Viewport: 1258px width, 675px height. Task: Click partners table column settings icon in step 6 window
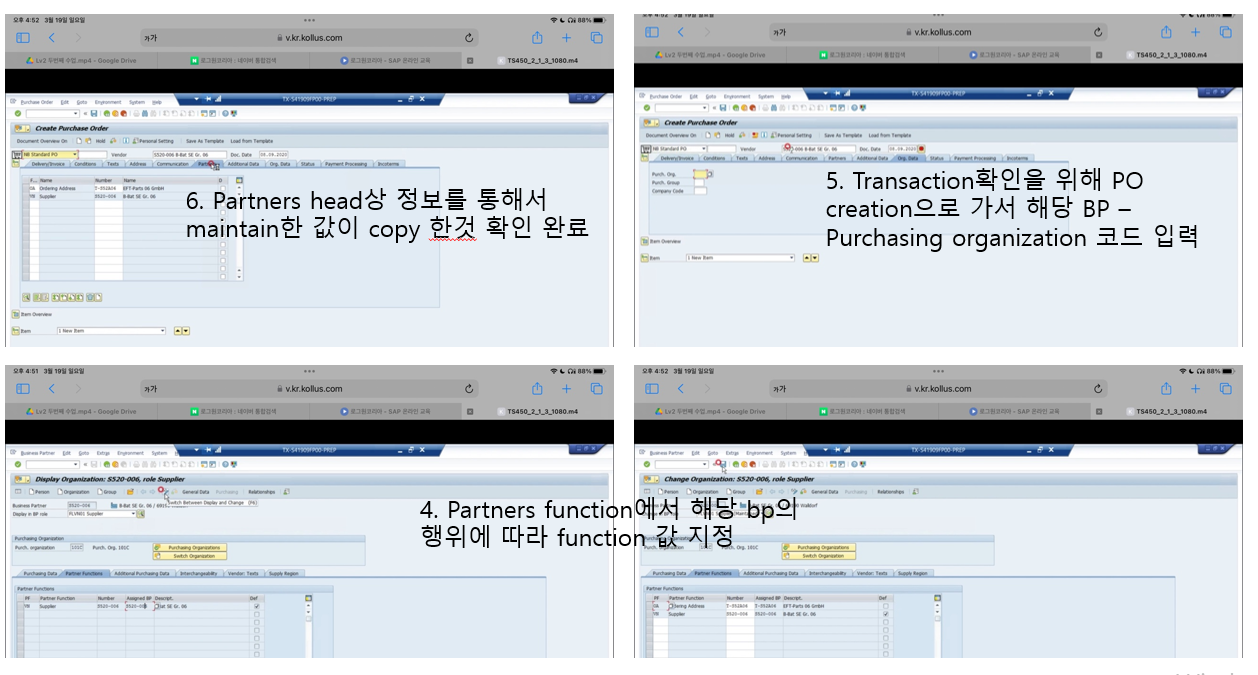coord(238,180)
